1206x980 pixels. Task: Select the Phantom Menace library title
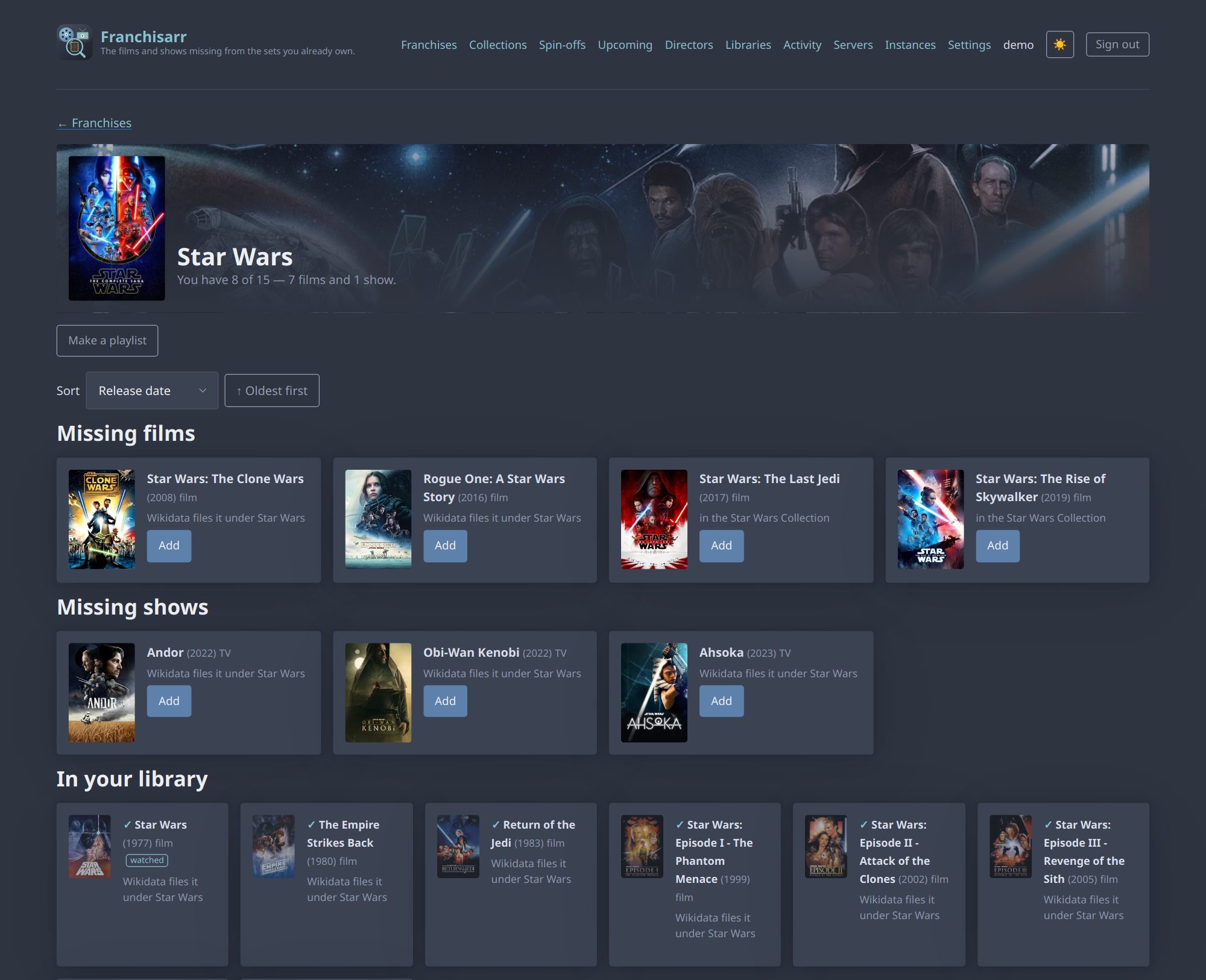tap(714, 852)
